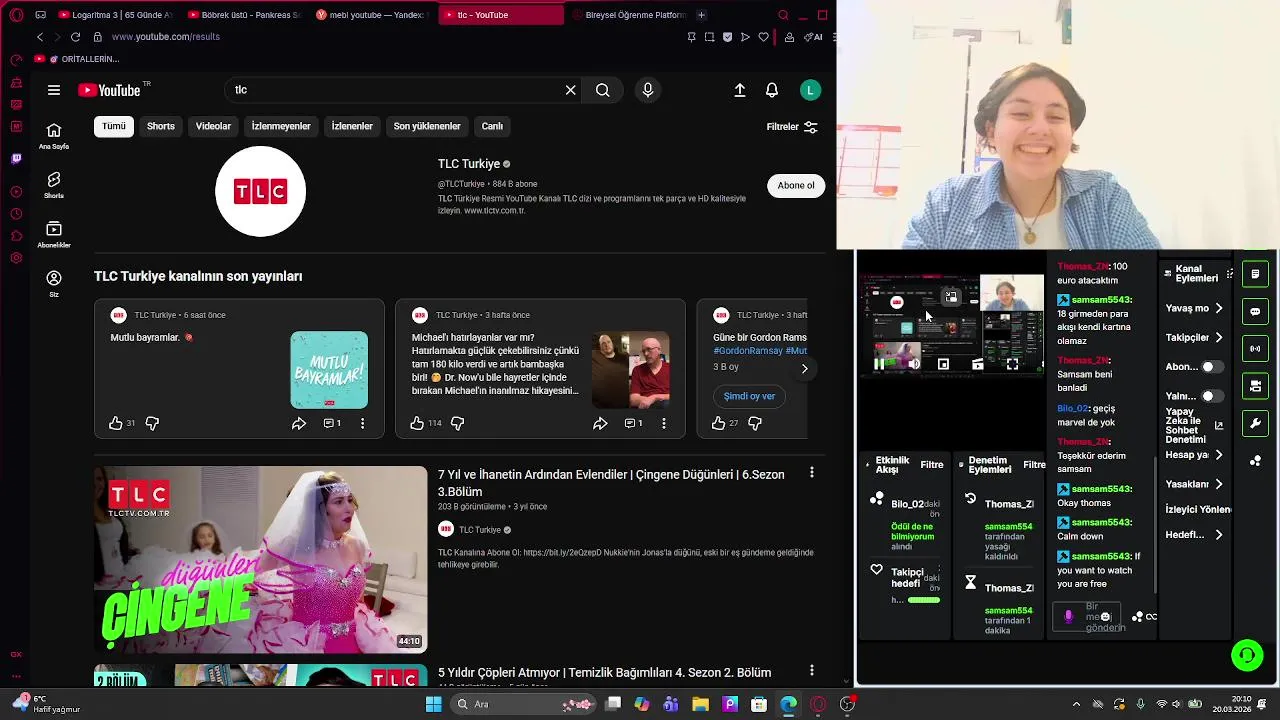This screenshot has width=1280, height=720.
Task: Expand the Yasaklananlar option
Action: coord(1195,484)
